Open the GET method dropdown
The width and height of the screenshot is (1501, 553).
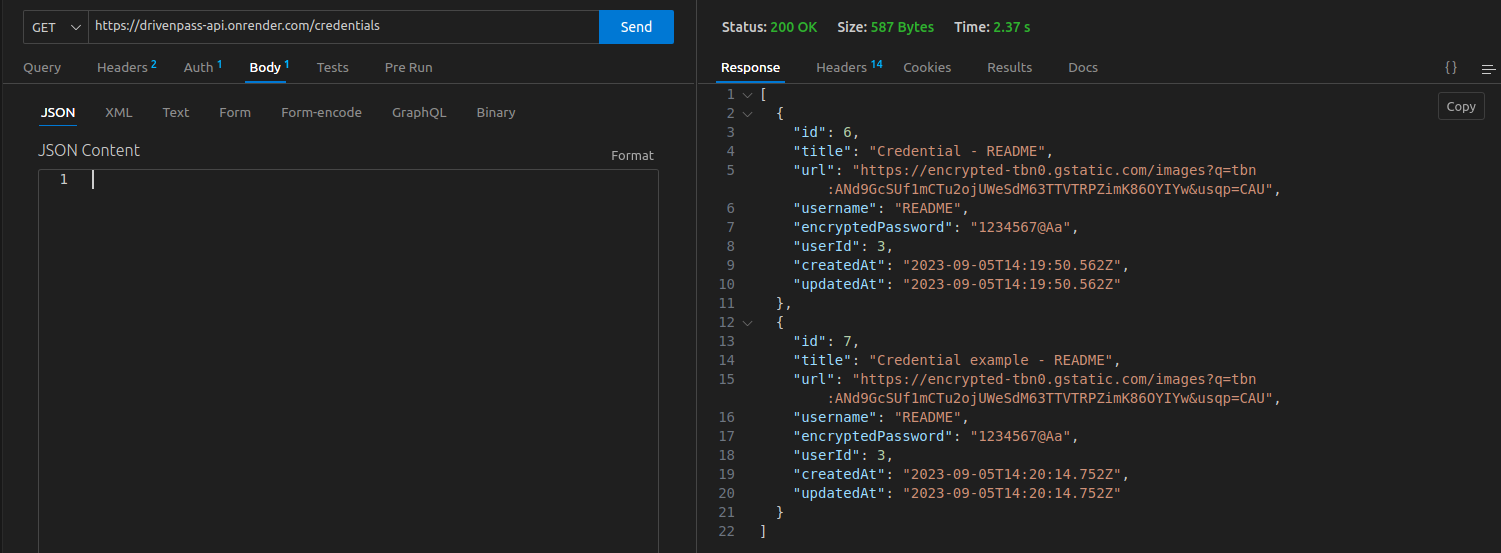pyautogui.click(x=56, y=27)
